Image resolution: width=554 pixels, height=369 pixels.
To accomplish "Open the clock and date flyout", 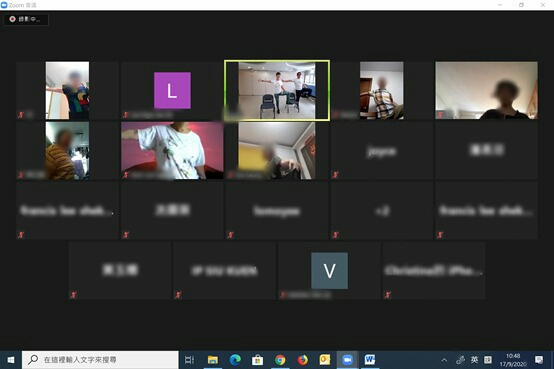I will [513, 360].
